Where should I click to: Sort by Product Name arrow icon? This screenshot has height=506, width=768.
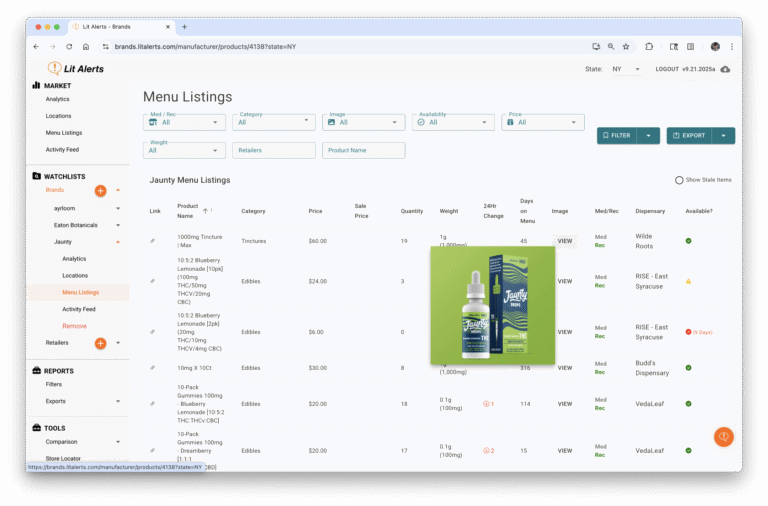click(x=206, y=210)
